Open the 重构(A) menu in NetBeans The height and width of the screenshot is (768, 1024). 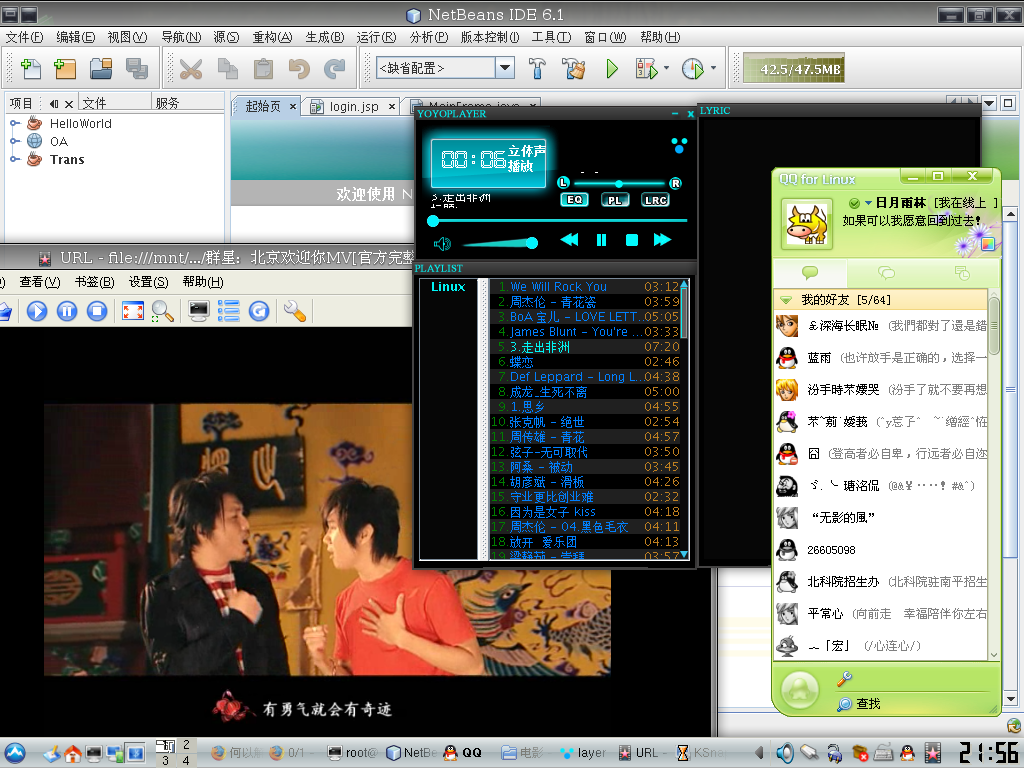click(272, 37)
